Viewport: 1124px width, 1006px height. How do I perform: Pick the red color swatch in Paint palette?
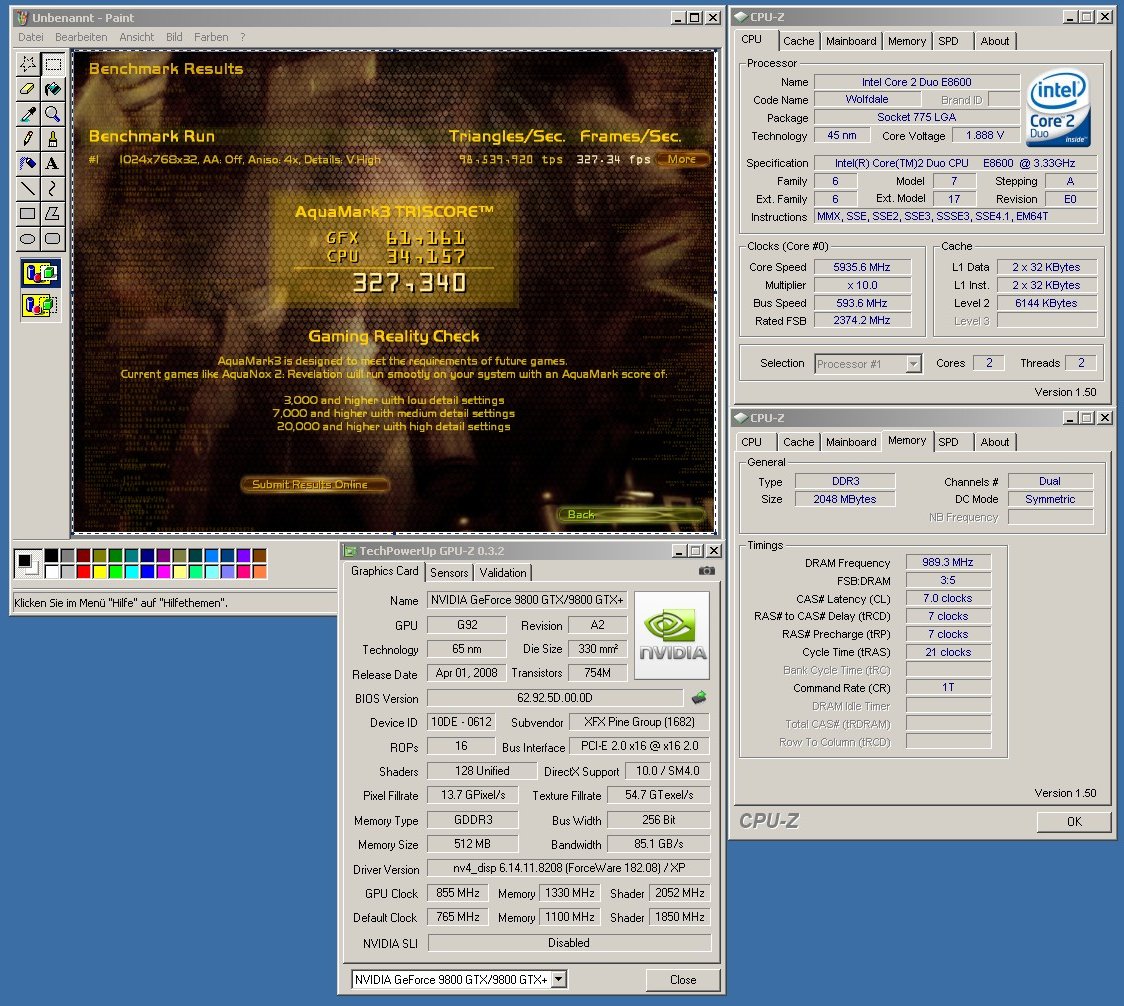point(83,571)
